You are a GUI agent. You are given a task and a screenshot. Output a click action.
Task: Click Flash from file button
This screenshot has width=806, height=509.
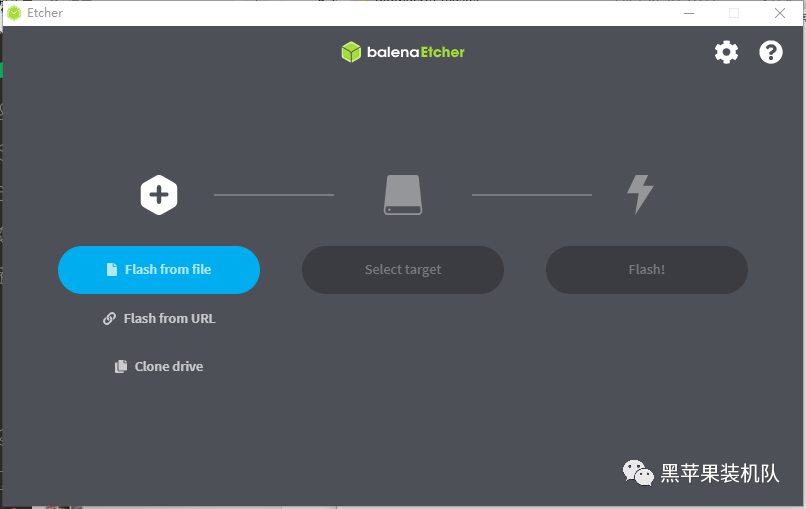159,270
